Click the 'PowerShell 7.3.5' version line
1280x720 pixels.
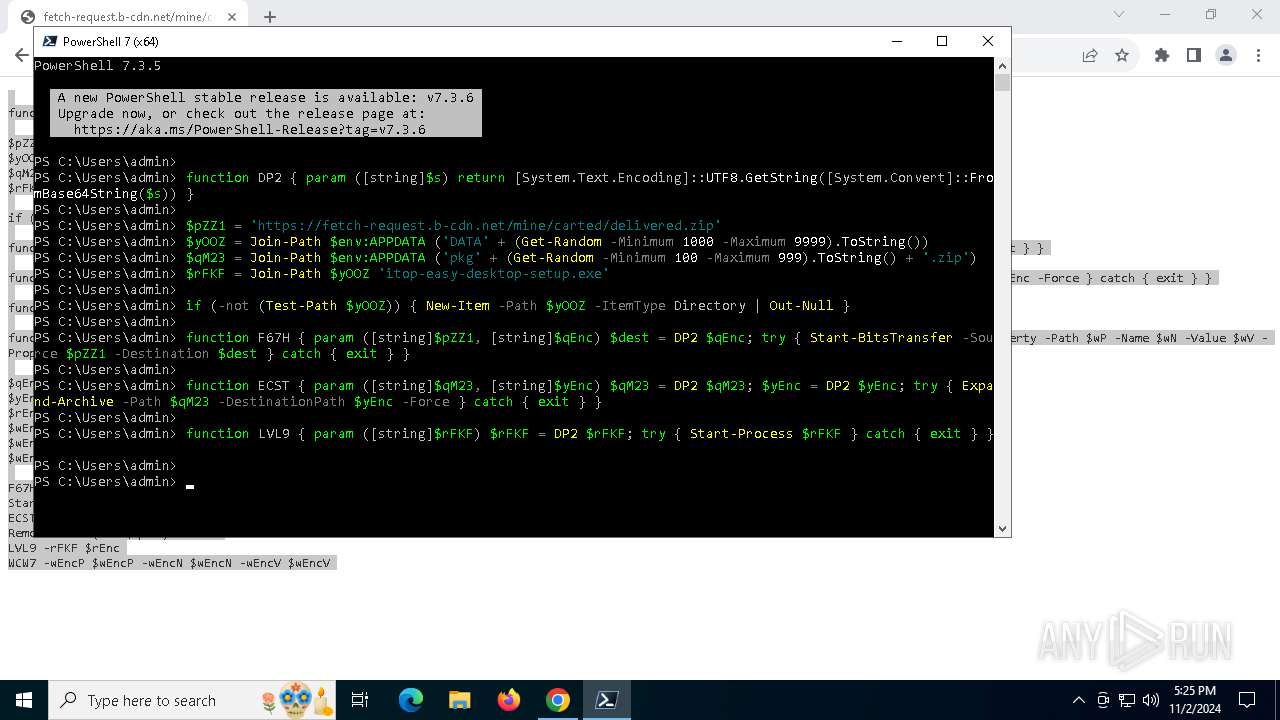(97, 66)
